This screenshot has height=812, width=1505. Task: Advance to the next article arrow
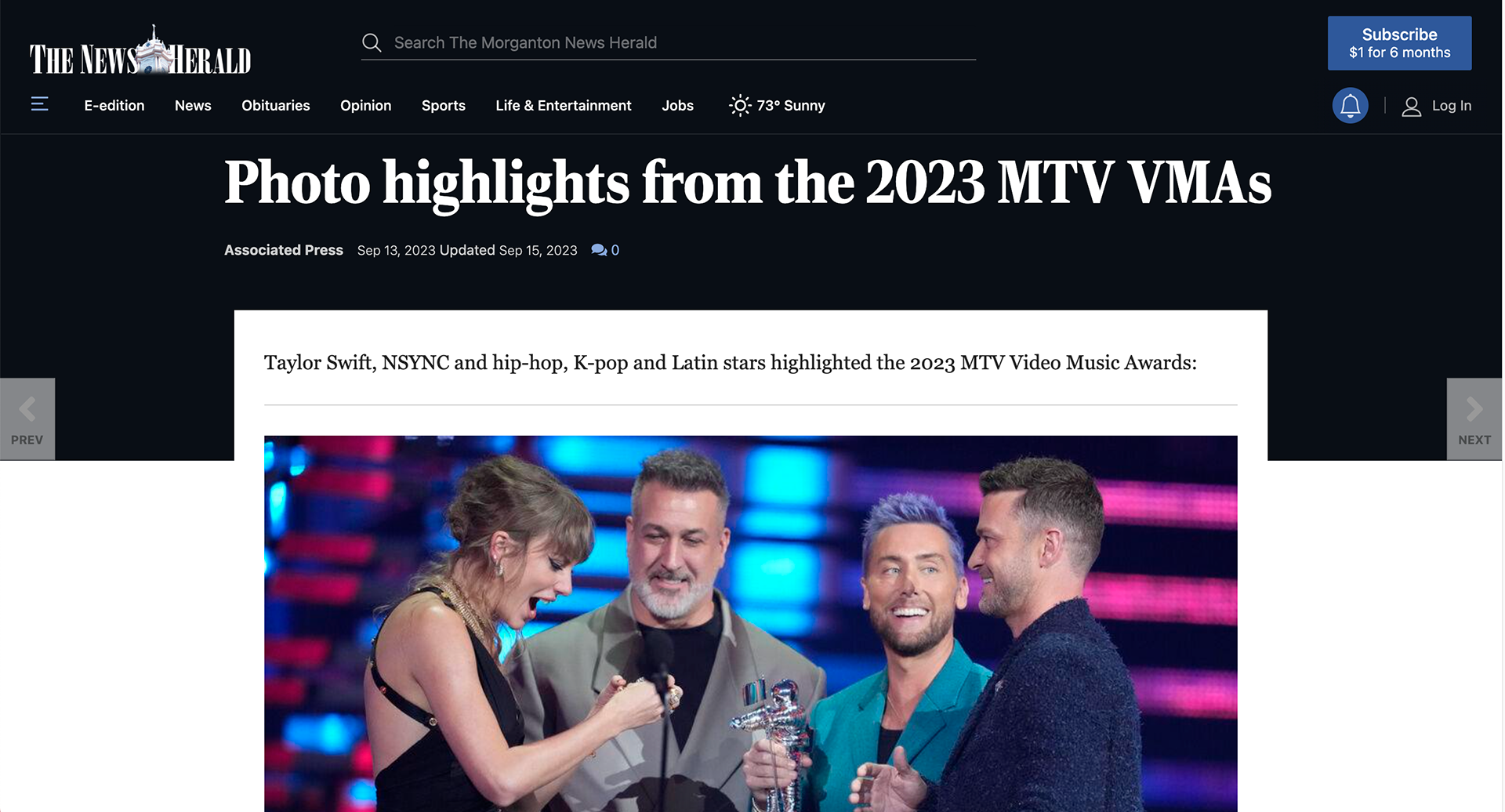tap(1474, 419)
